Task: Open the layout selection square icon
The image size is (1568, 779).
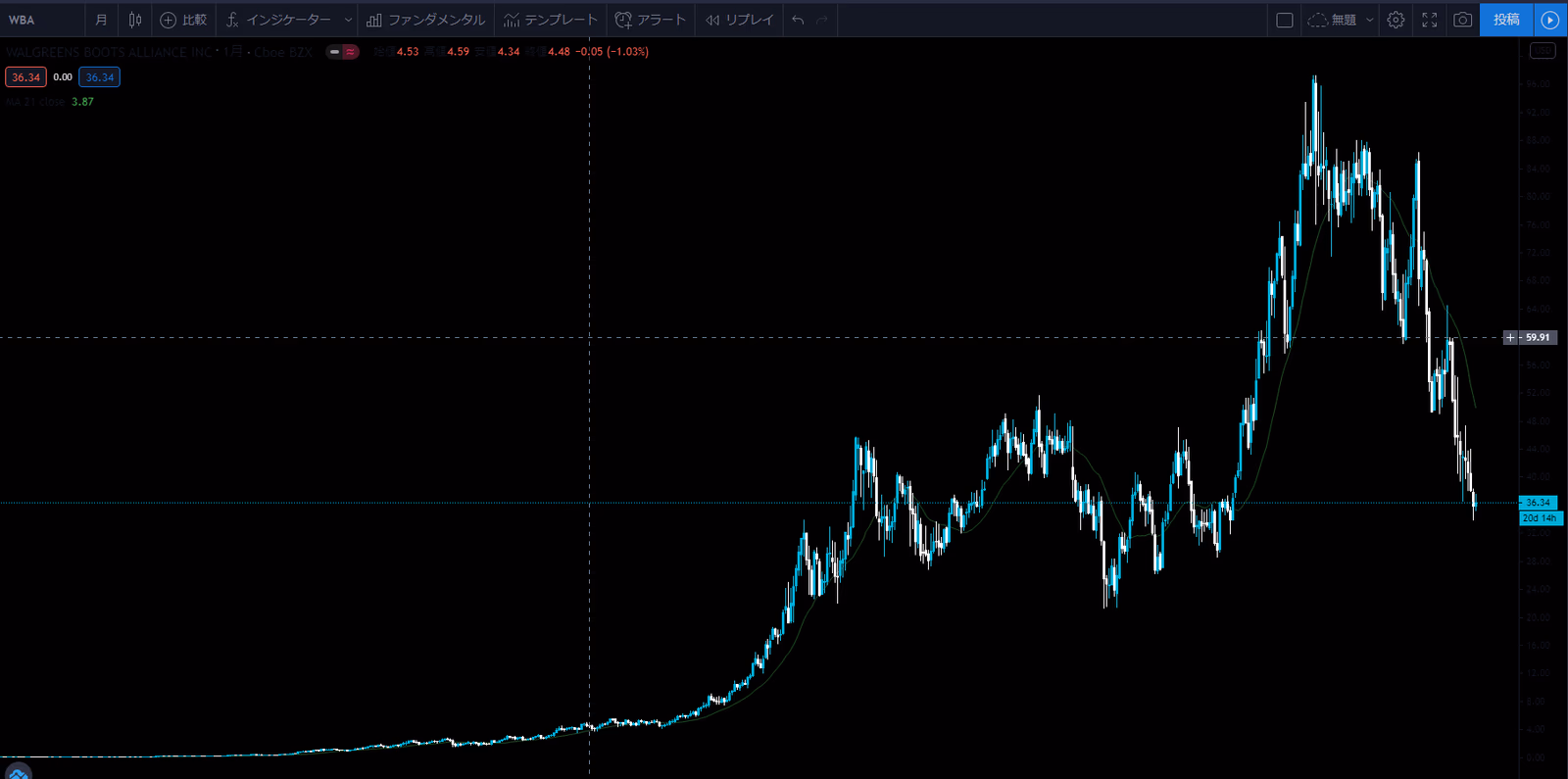Action: coord(1285,20)
